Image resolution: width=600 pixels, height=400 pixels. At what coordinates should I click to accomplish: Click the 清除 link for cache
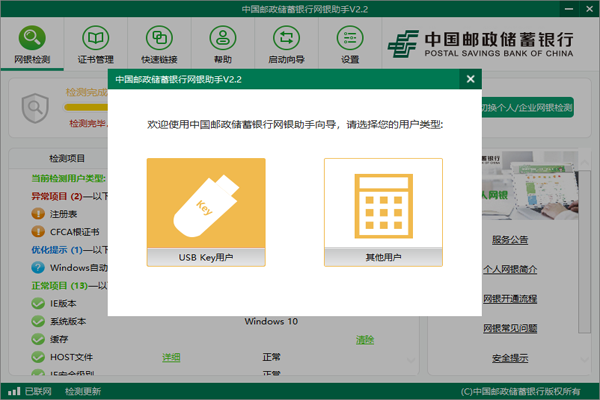point(365,340)
